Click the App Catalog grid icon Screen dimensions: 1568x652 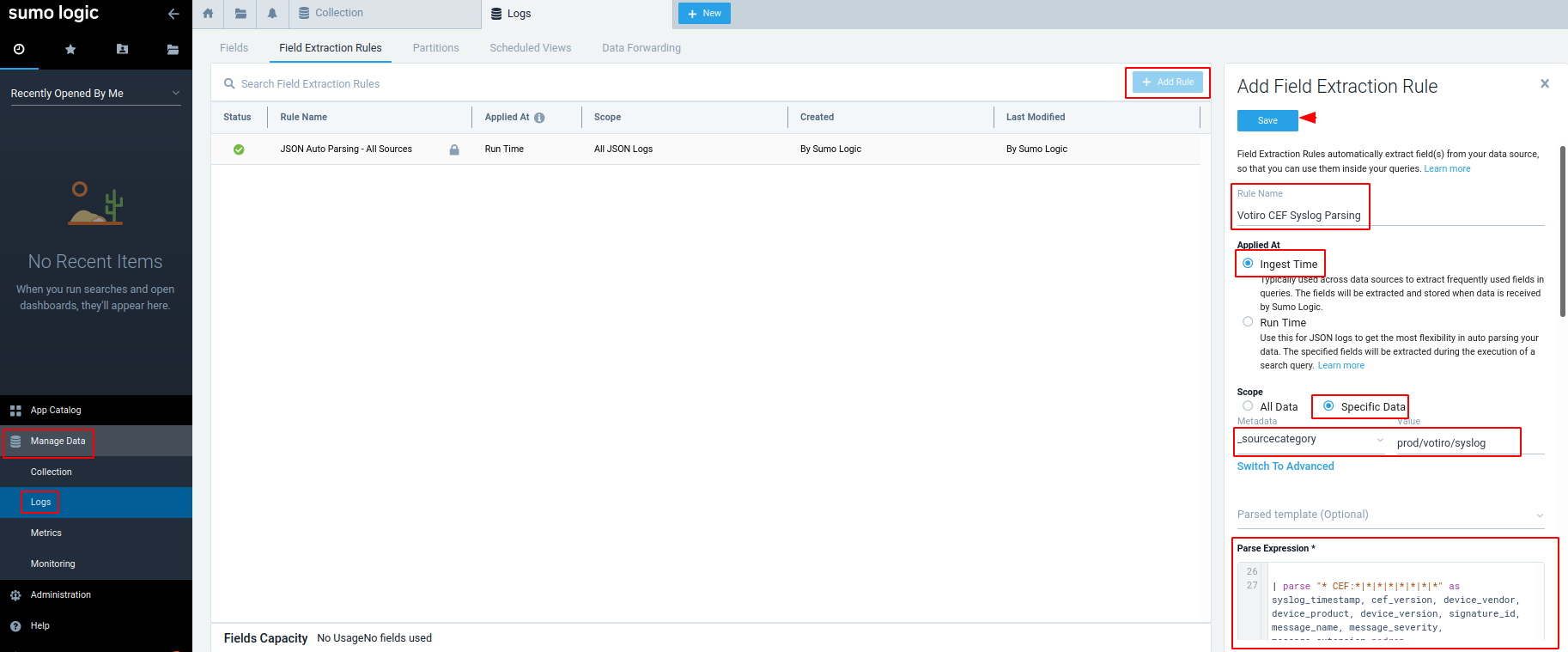coord(15,411)
